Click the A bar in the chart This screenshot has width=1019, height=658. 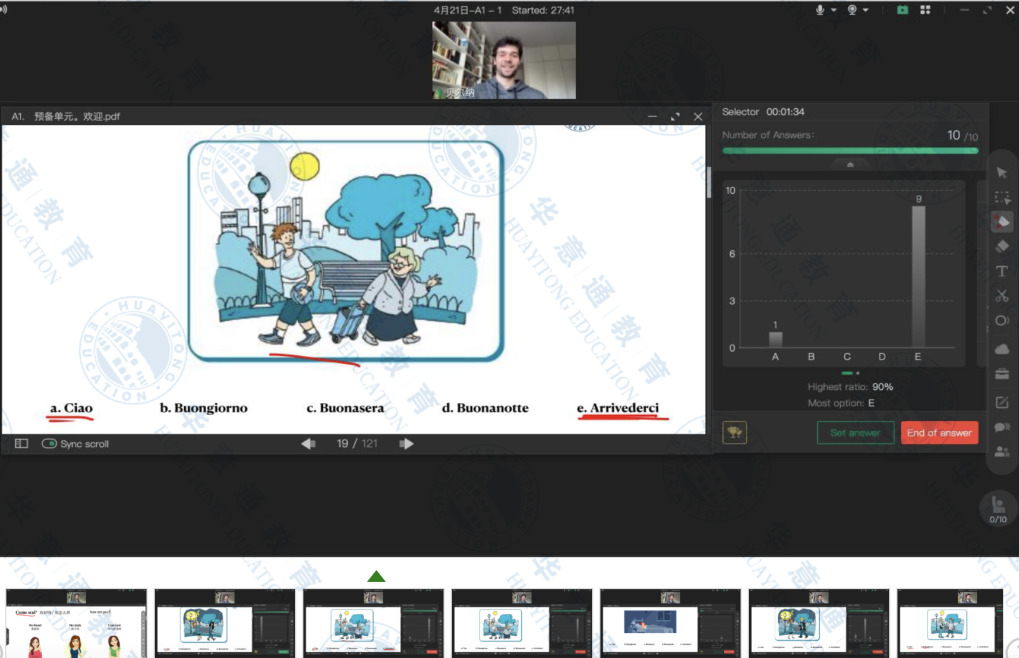pos(775,340)
